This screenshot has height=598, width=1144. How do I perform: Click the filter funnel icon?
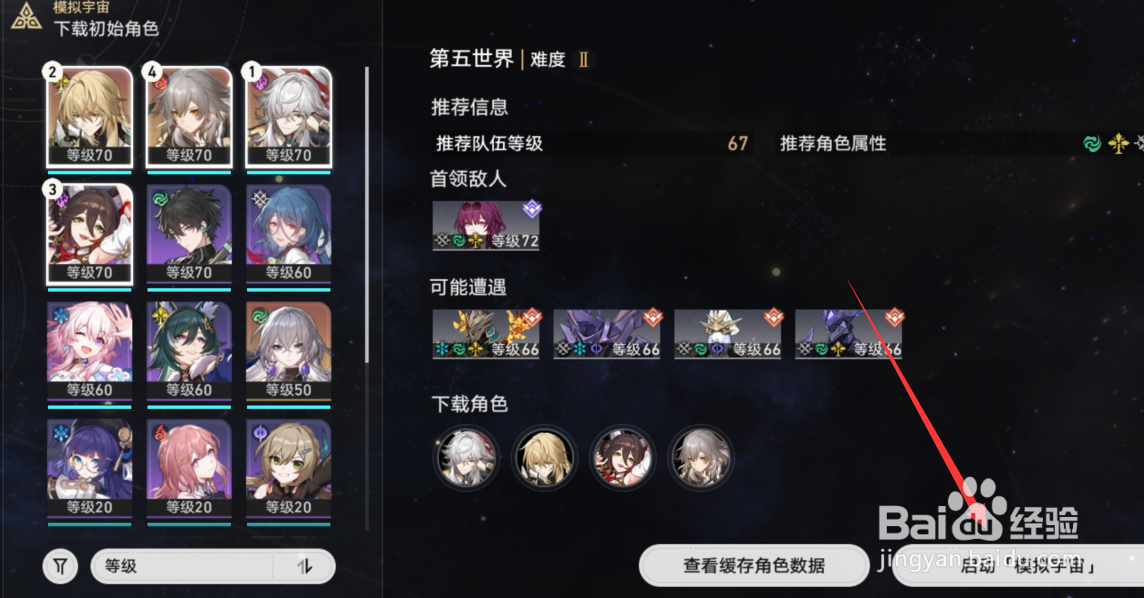pyautogui.click(x=61, y=566)
